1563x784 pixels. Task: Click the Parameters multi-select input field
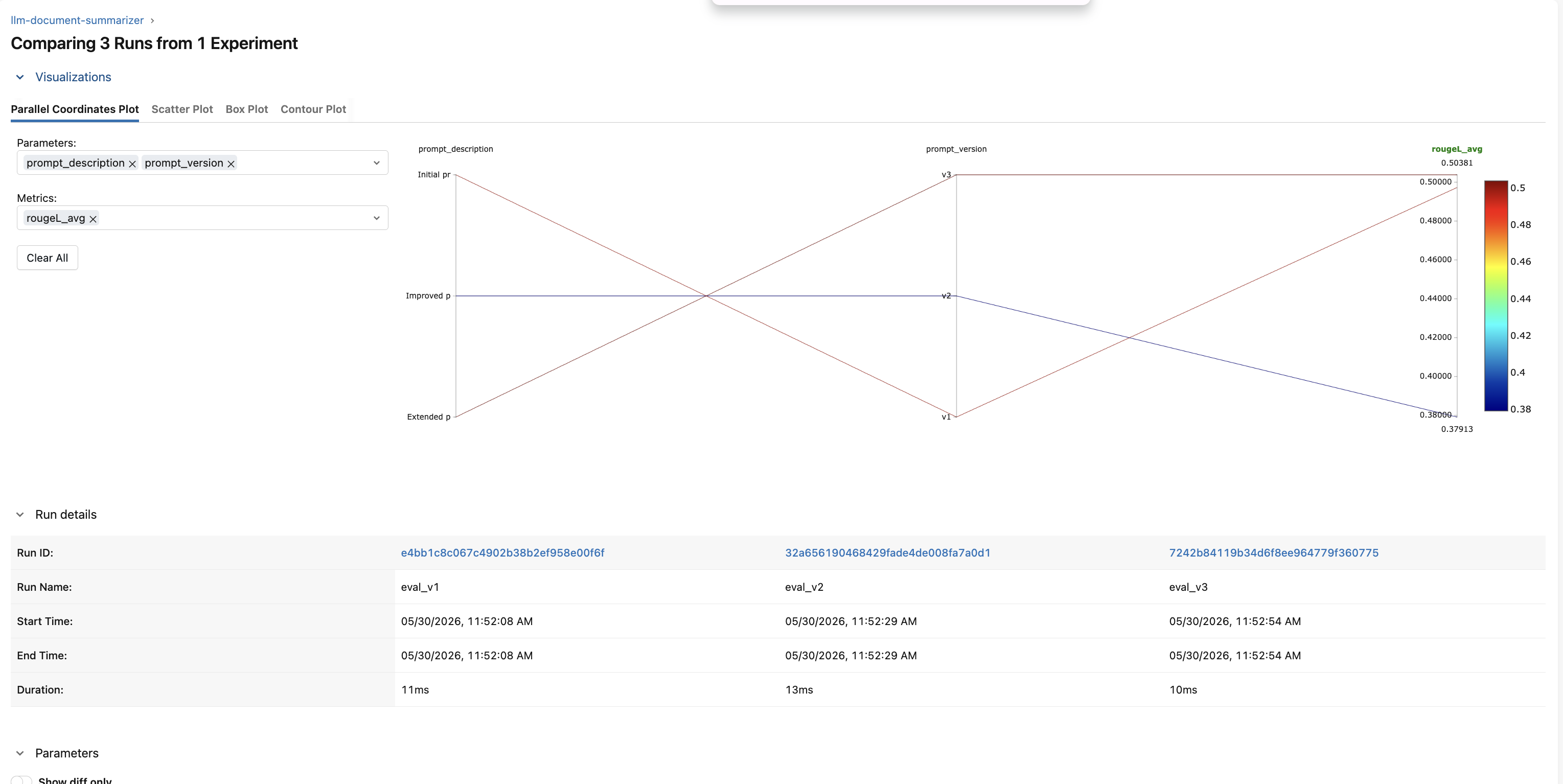click(x=202, y=163)
